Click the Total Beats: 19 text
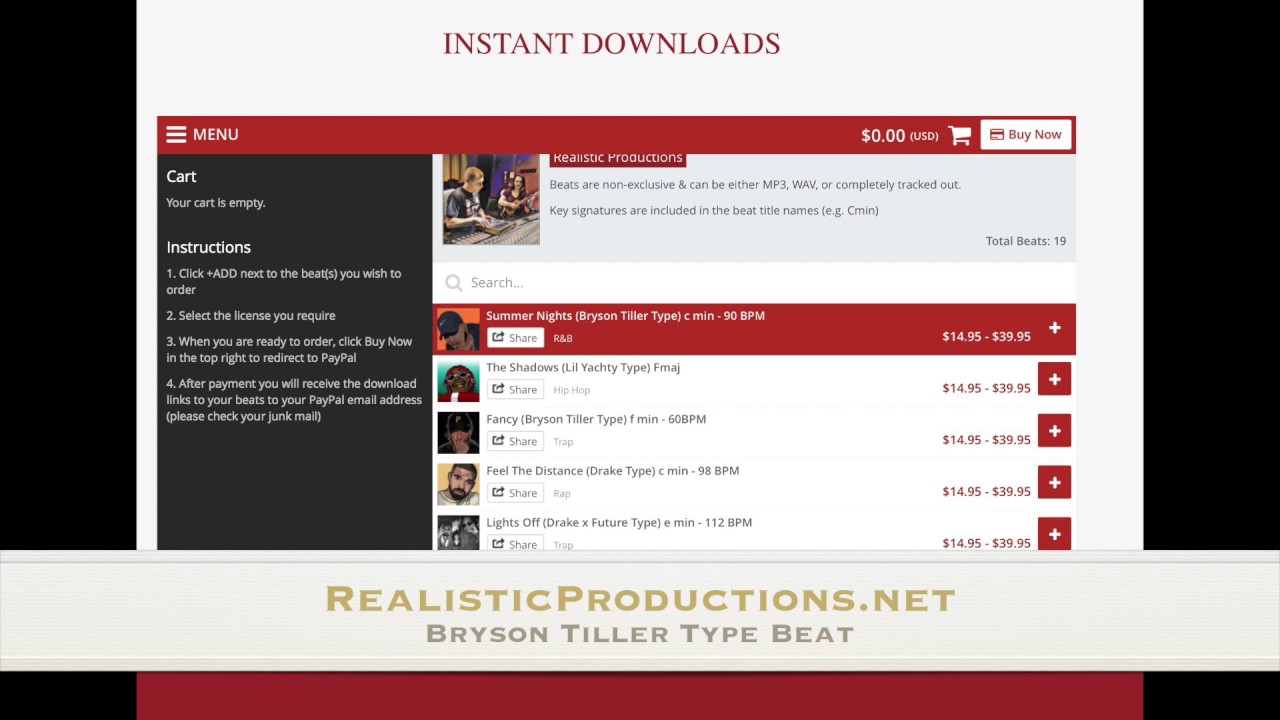 tap(1026, 241)
